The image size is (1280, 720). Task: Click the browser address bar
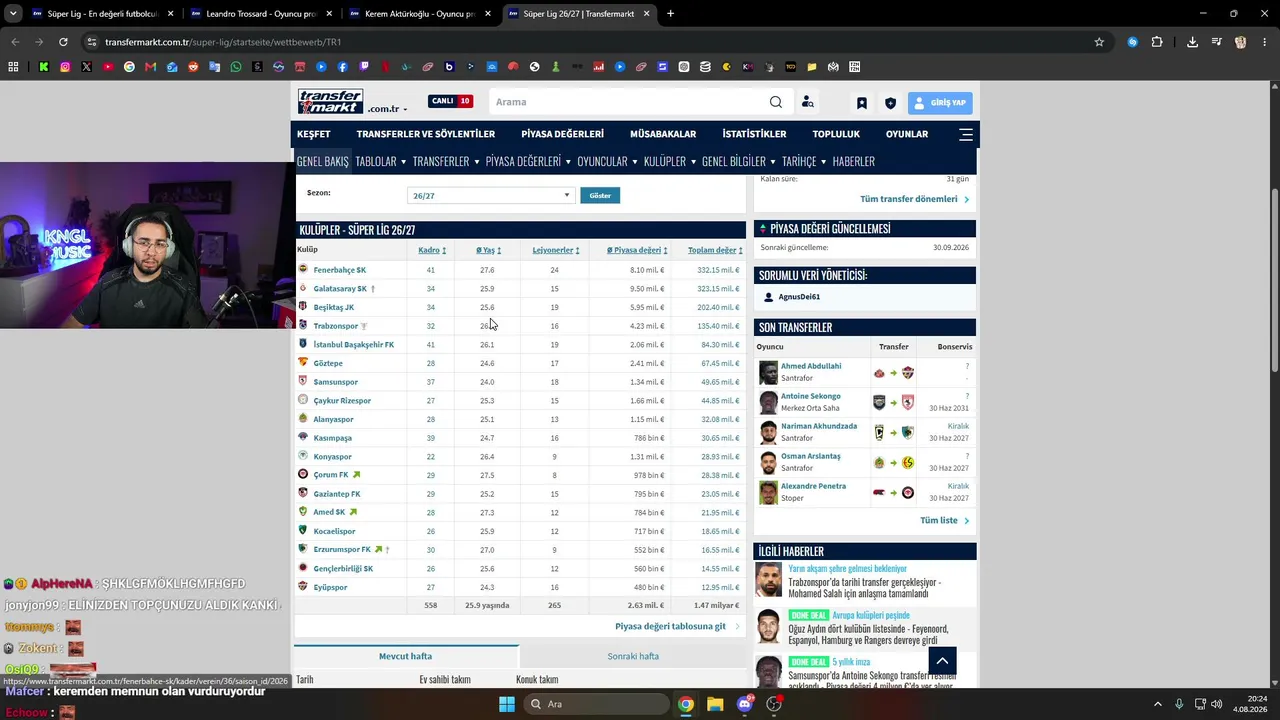coord(590,42)
